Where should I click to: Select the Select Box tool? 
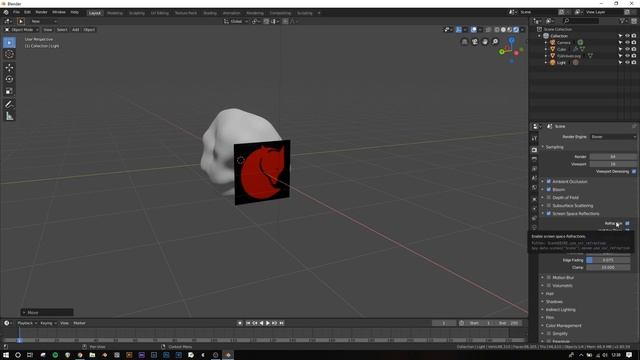[x=9, y=42]
